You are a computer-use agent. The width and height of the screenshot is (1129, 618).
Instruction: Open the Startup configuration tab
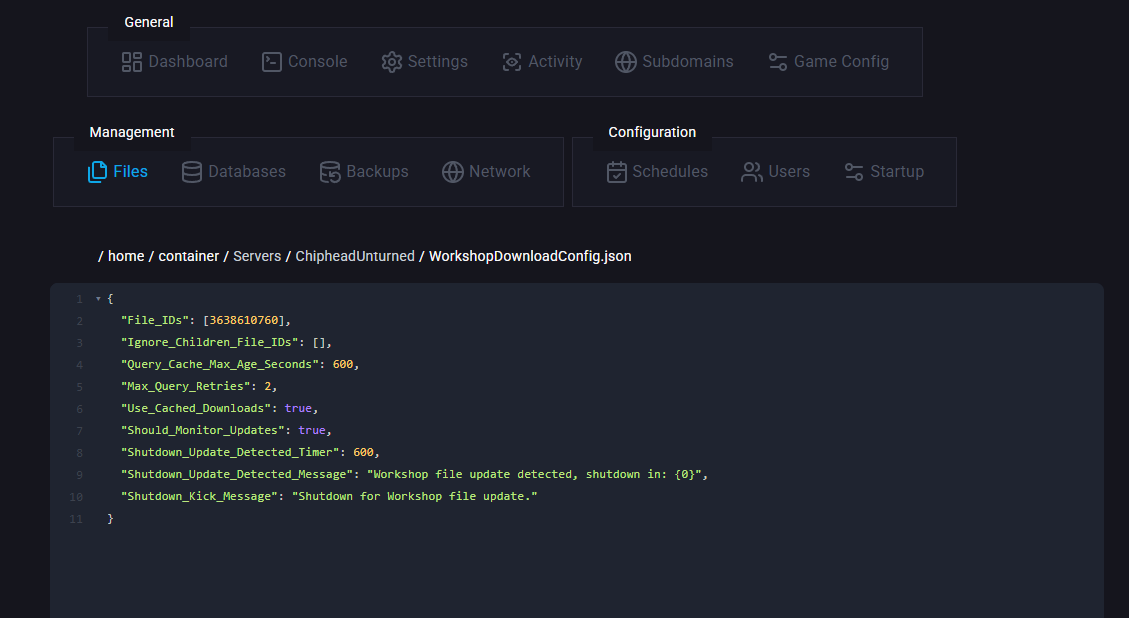[x=884, y=172]
